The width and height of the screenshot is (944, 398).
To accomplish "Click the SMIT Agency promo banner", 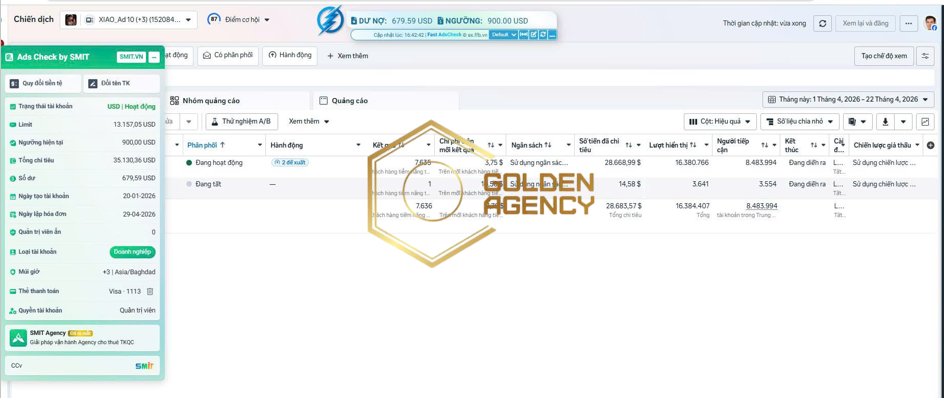I will [x=83, y=338].
